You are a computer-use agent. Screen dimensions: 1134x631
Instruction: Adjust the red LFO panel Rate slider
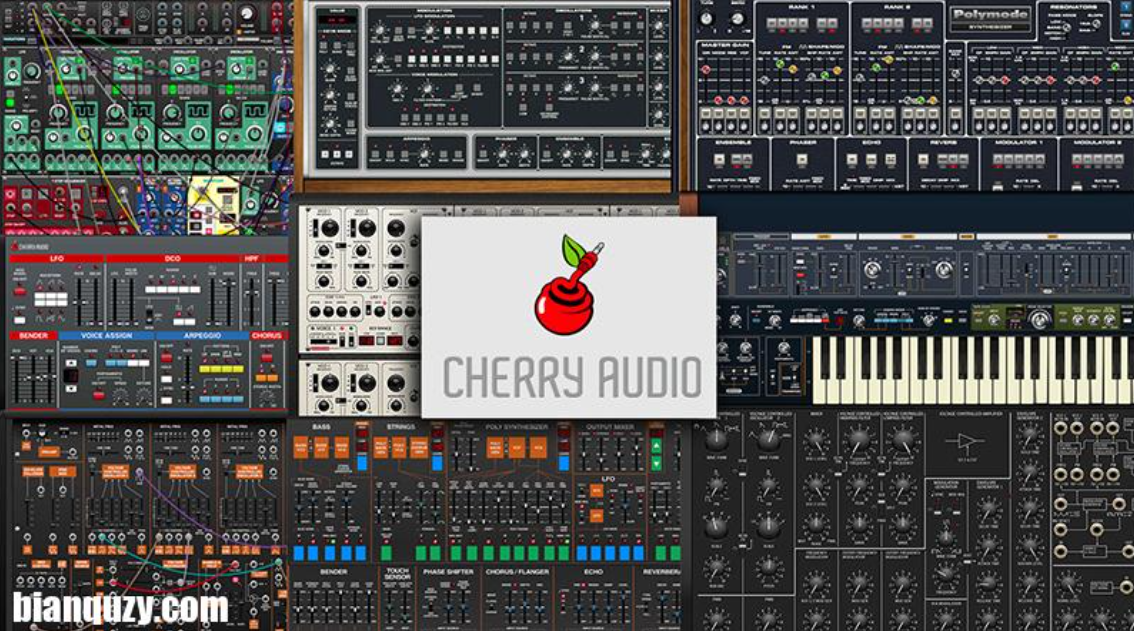coord(80,302)
